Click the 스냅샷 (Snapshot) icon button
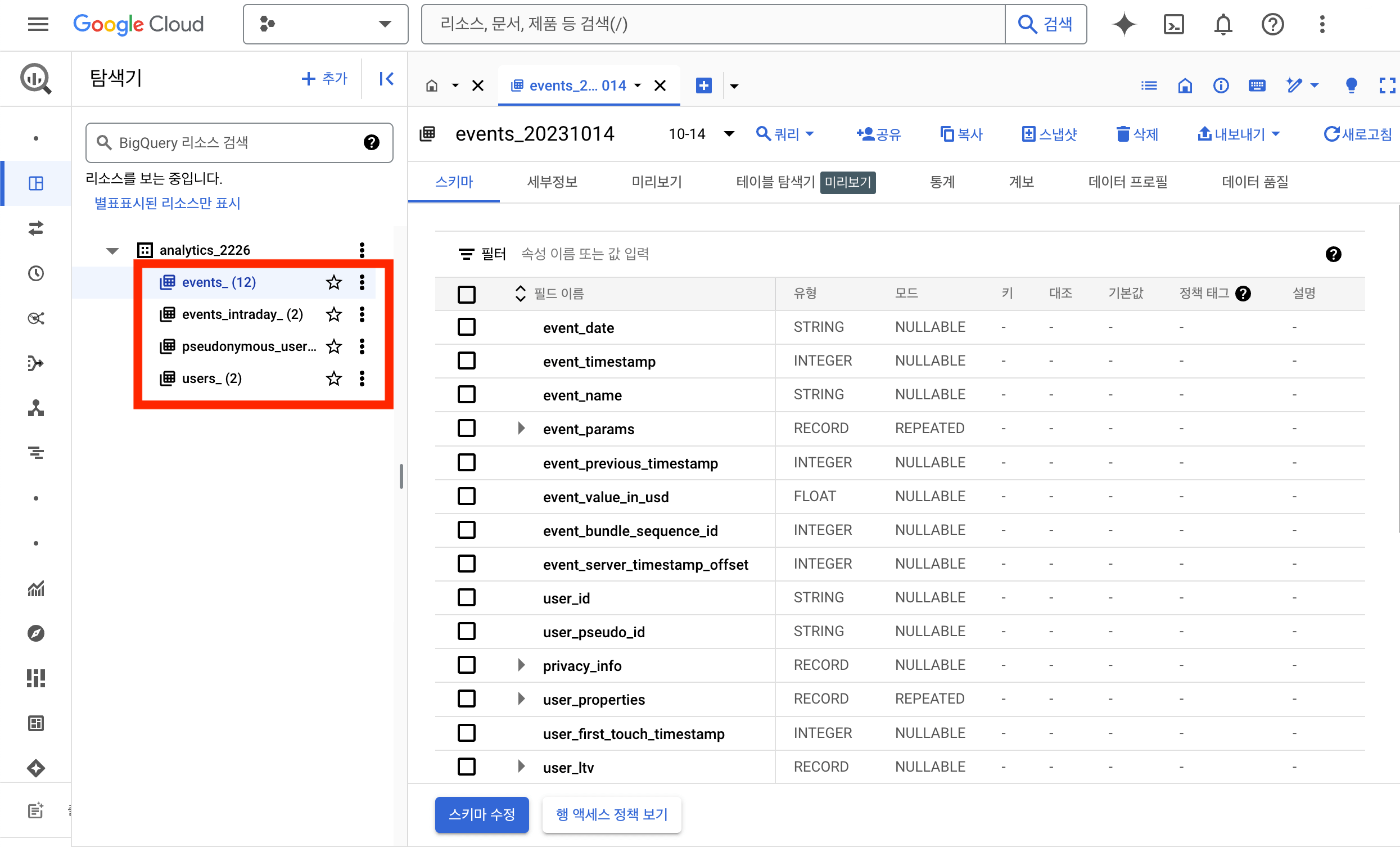This screenshot has height=847, width=1400. pos(1050,134)
